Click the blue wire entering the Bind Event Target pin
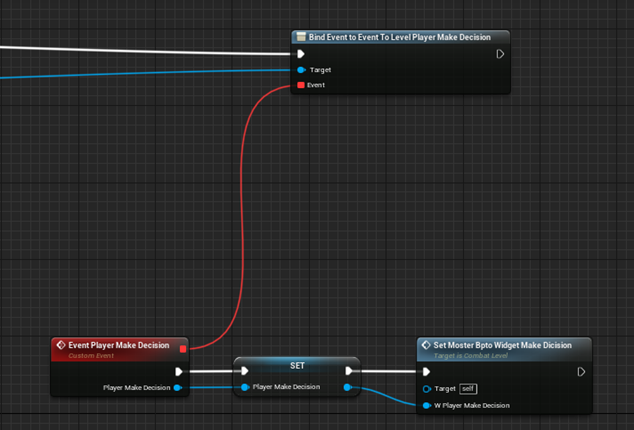Image resolution: width=634 pixels, height=430 pixels. click(x=146, y=73)
